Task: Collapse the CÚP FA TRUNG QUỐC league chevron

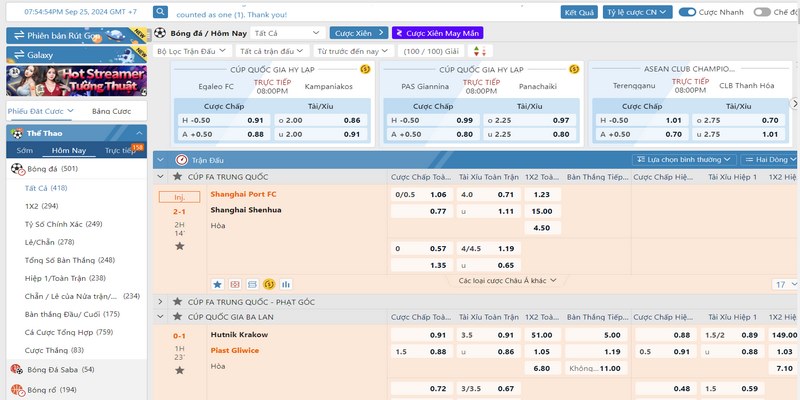Action: pos(160,177)
